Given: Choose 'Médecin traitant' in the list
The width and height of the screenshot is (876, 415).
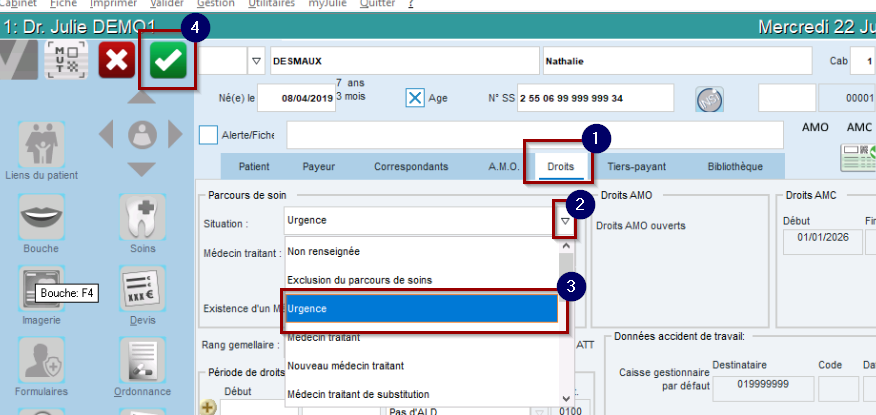Looking at the screenshot, I should (422, 337).
